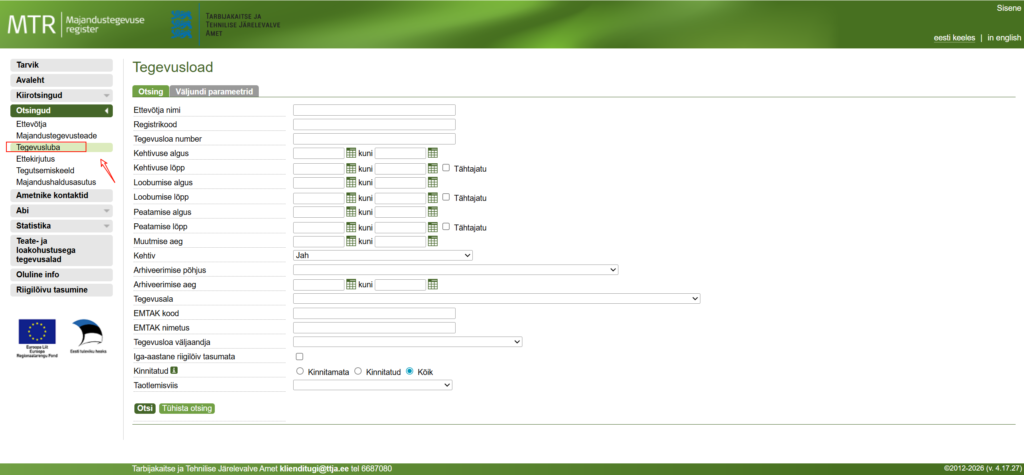Open calendar for Arhiveerimise aeg end date
This screenshot has height=475, width=1024.
point(433,284)
